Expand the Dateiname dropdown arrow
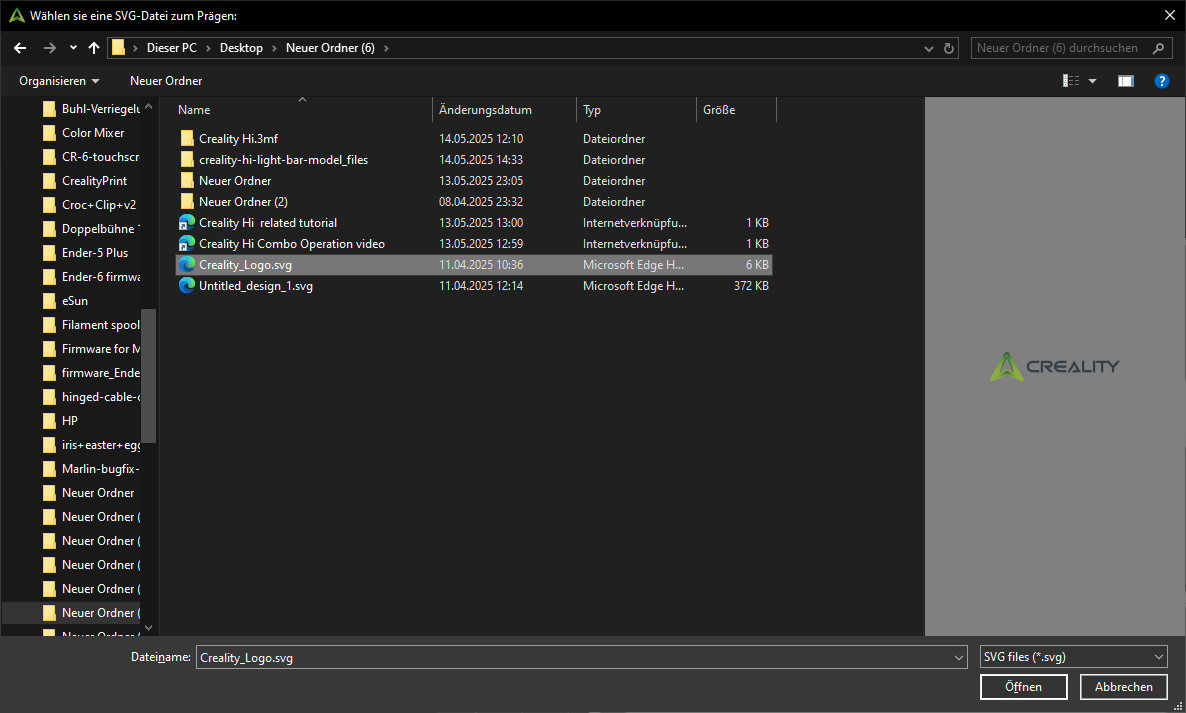The height and width of the screenshot is (713, 1186). (x=959, y=658)
